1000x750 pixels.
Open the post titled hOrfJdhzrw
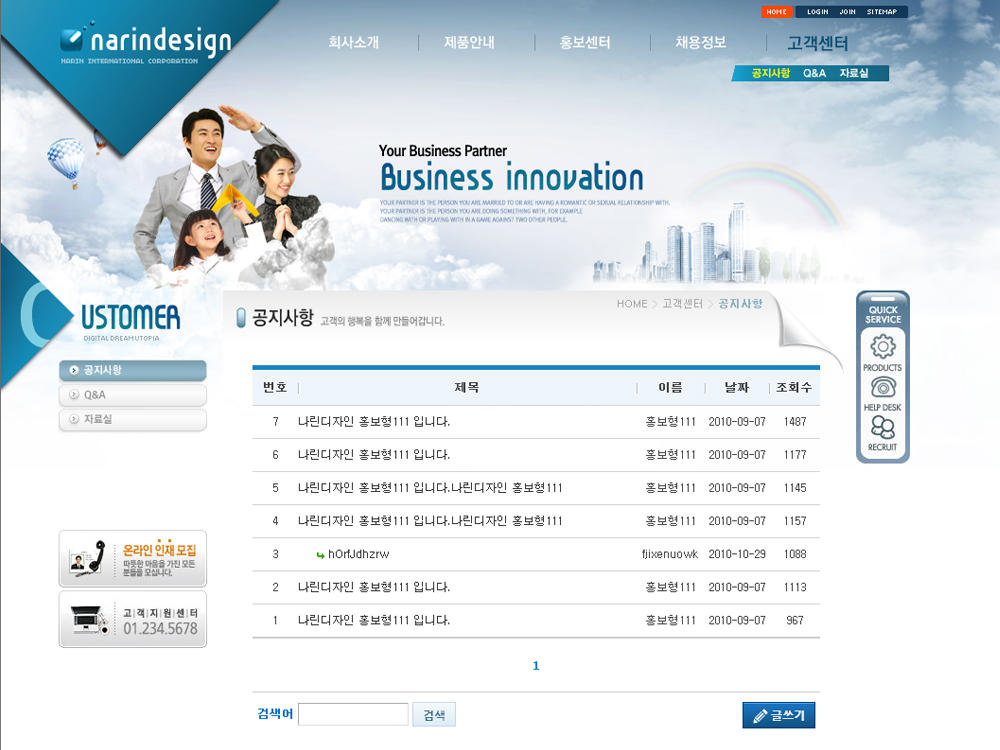[x=358, y=554]
